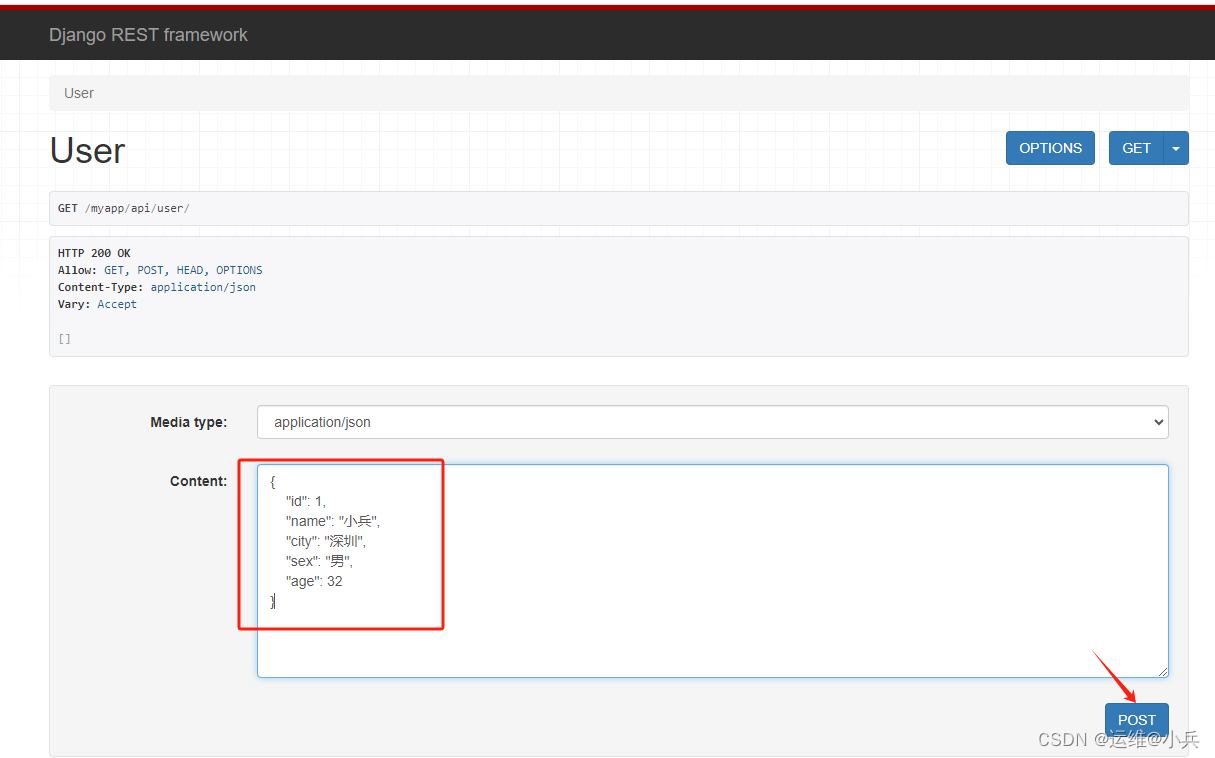The width and height of the screenshot is (1215, 758).
Task: Place cursor on the "sex": "男" line
Action: coord(319,561)
